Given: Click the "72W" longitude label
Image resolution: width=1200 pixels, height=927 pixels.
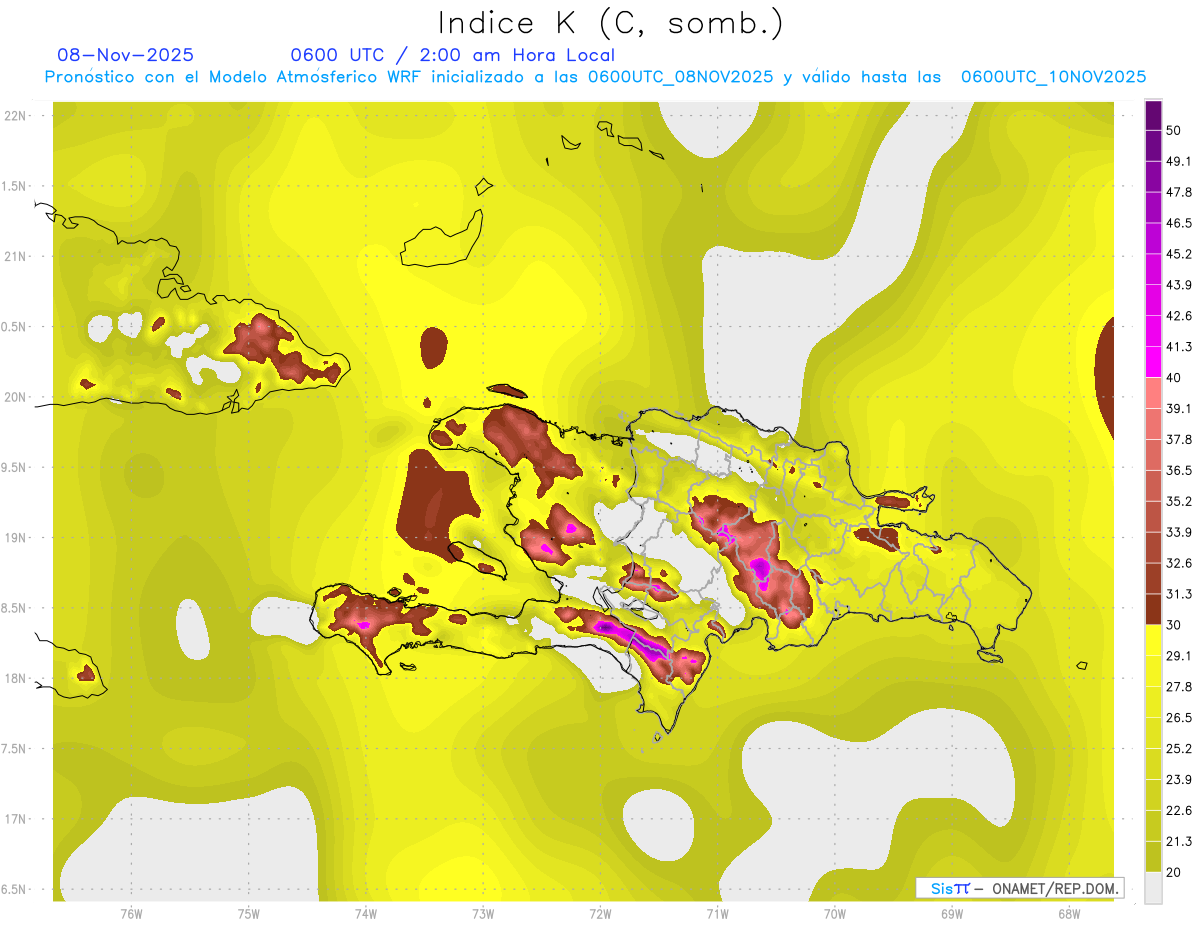Looking at the screenshot, I should tap(600, 914).
